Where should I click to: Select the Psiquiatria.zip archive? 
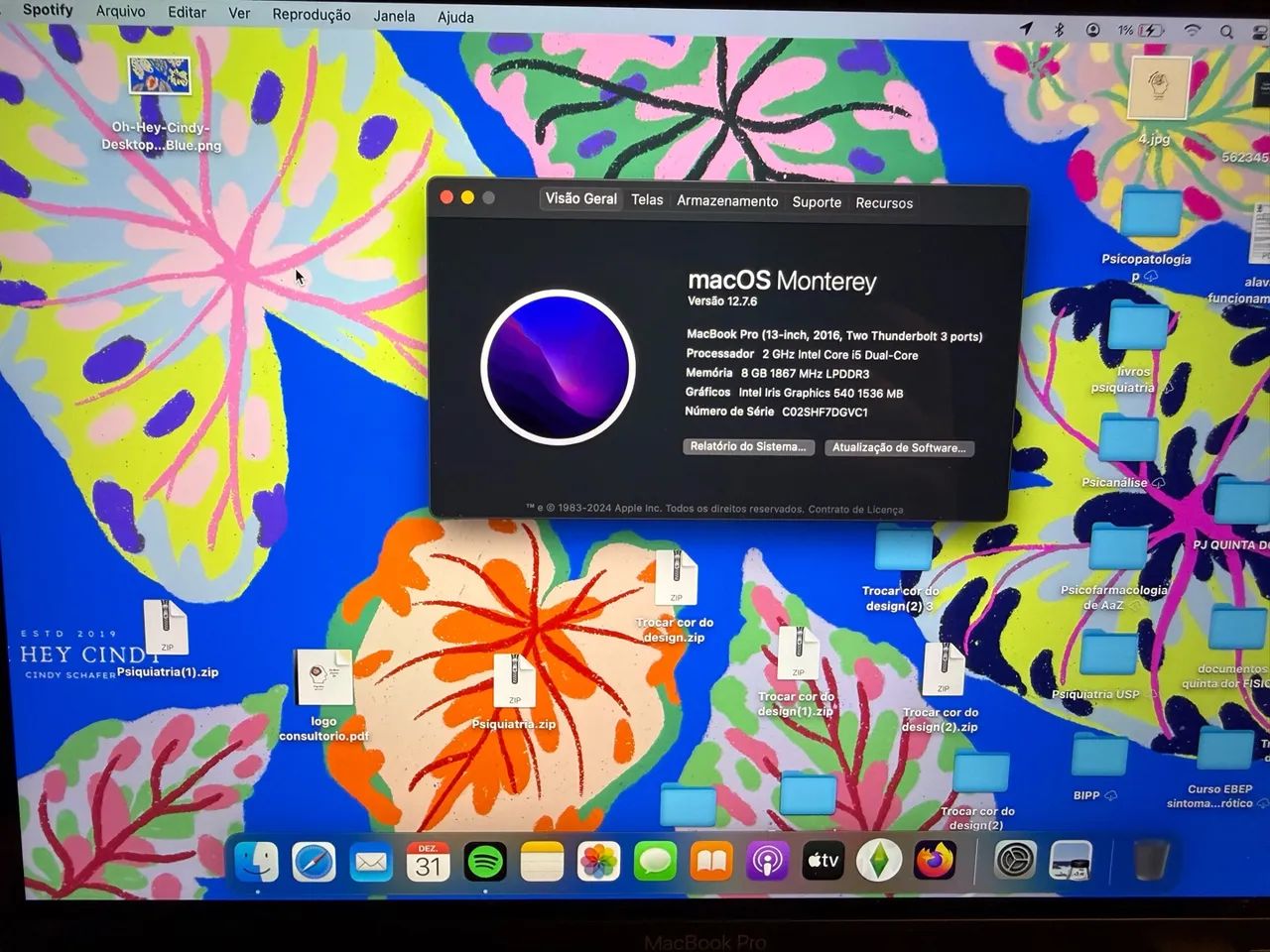(x=514, y=679)
